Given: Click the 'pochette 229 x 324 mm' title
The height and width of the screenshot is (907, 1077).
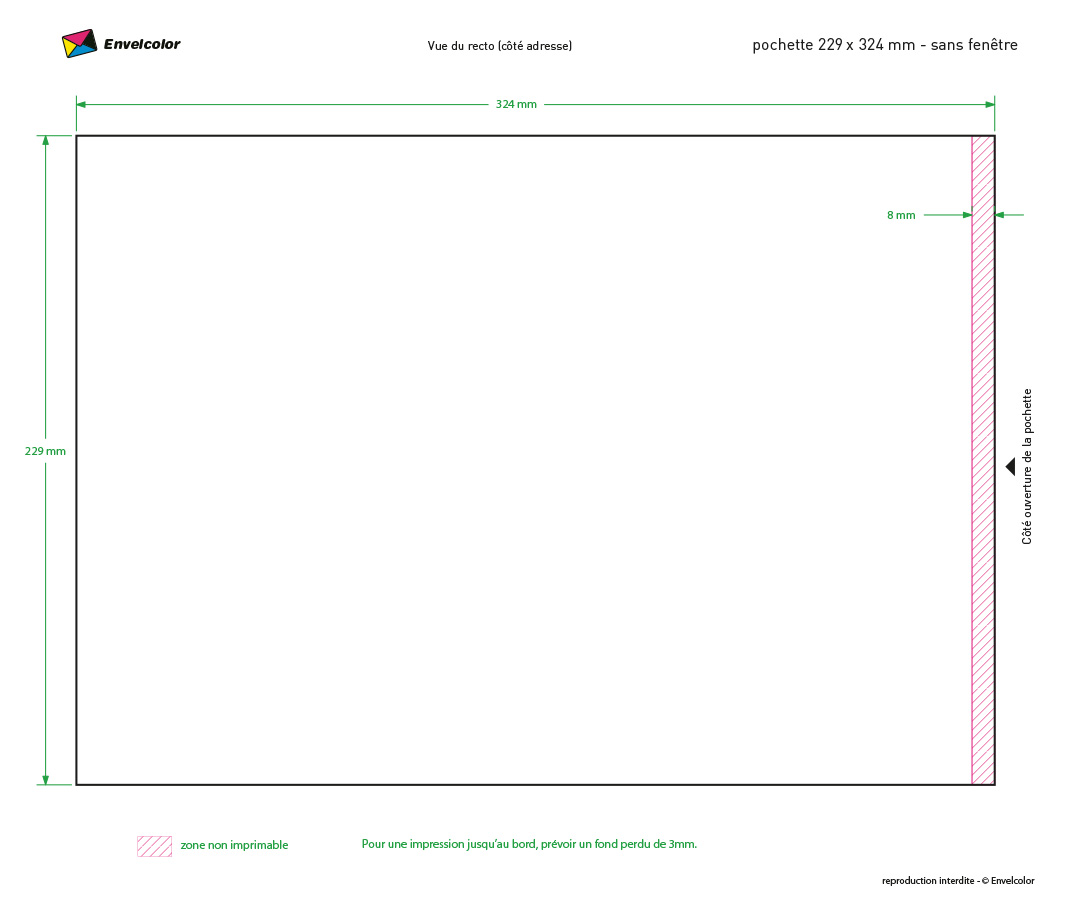Looking at the screenshot, I should [884, 45].
